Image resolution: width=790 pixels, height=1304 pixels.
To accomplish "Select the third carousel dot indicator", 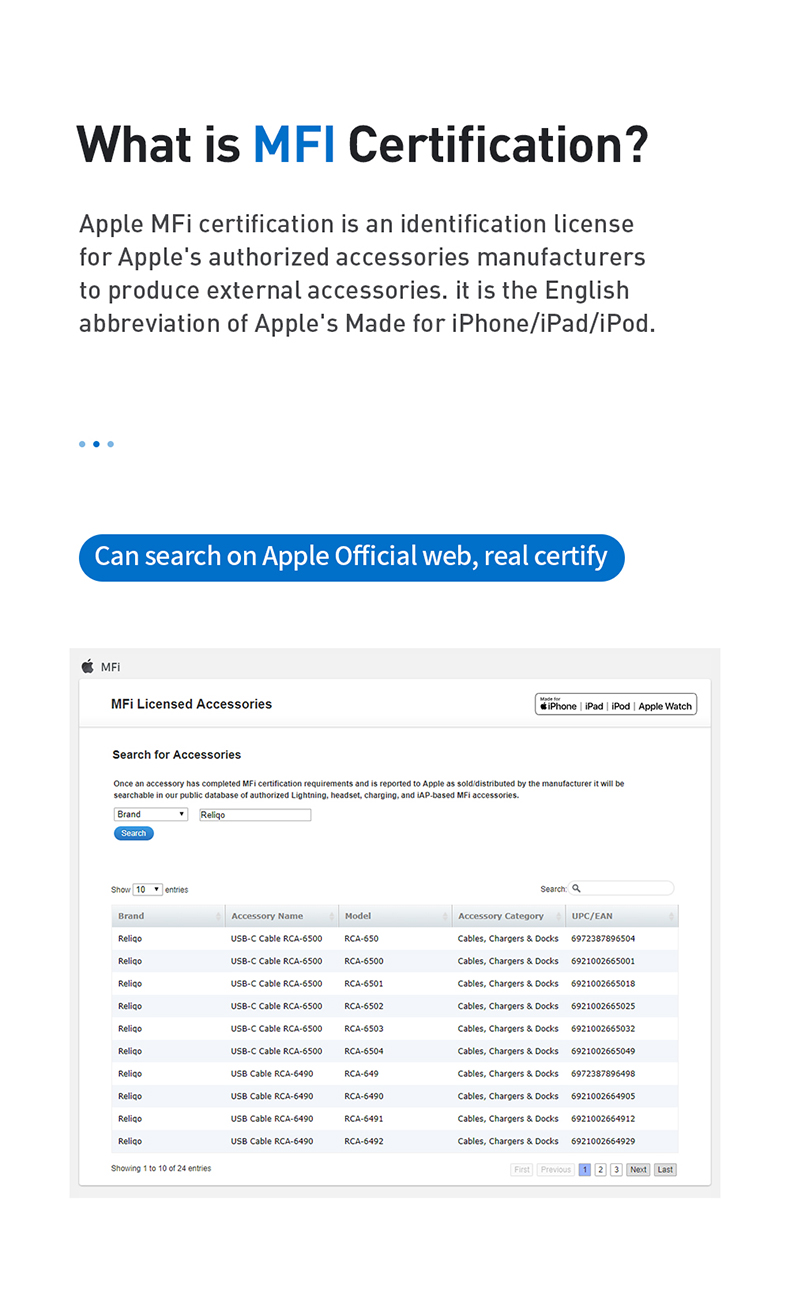I will [110, 444].
